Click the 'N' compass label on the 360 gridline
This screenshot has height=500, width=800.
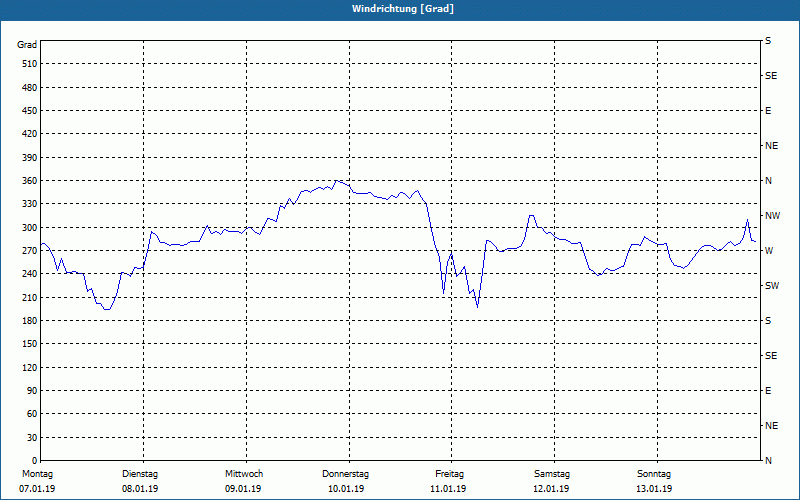point(768,181)
